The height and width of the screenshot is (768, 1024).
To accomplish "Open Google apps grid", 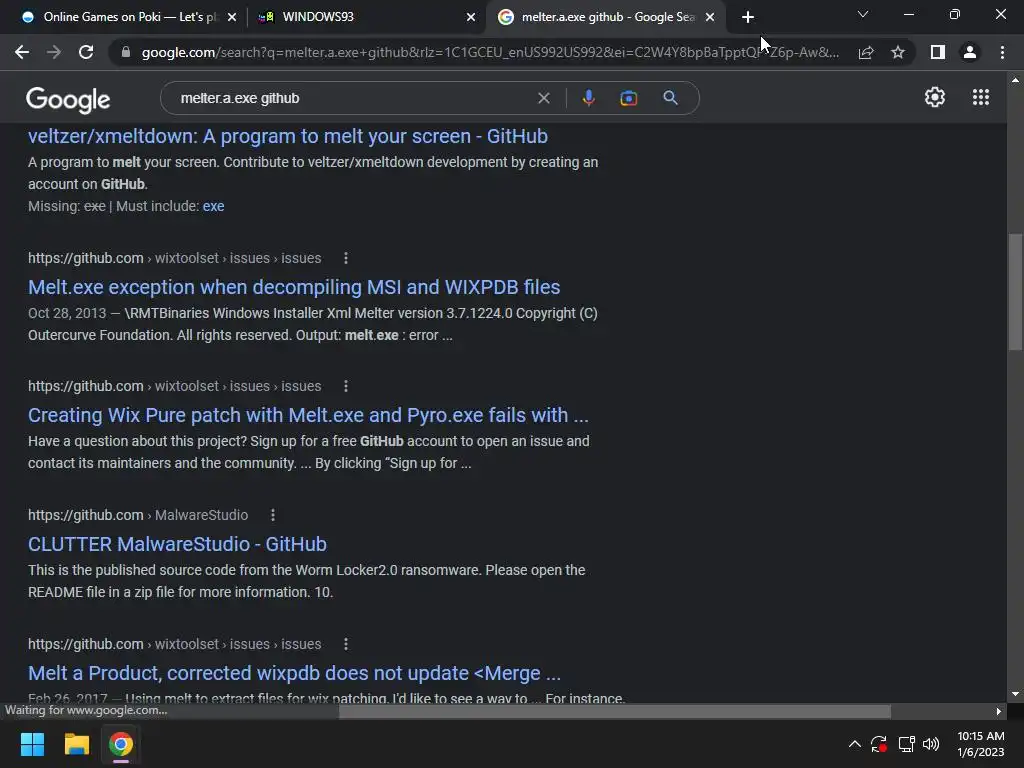I will click(981, 97).
